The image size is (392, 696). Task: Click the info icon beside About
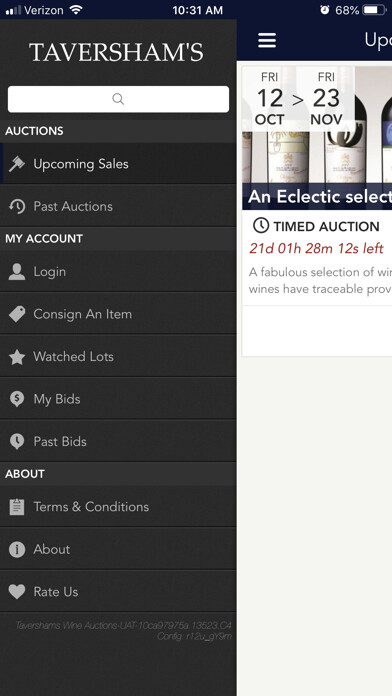click(17, 550)
